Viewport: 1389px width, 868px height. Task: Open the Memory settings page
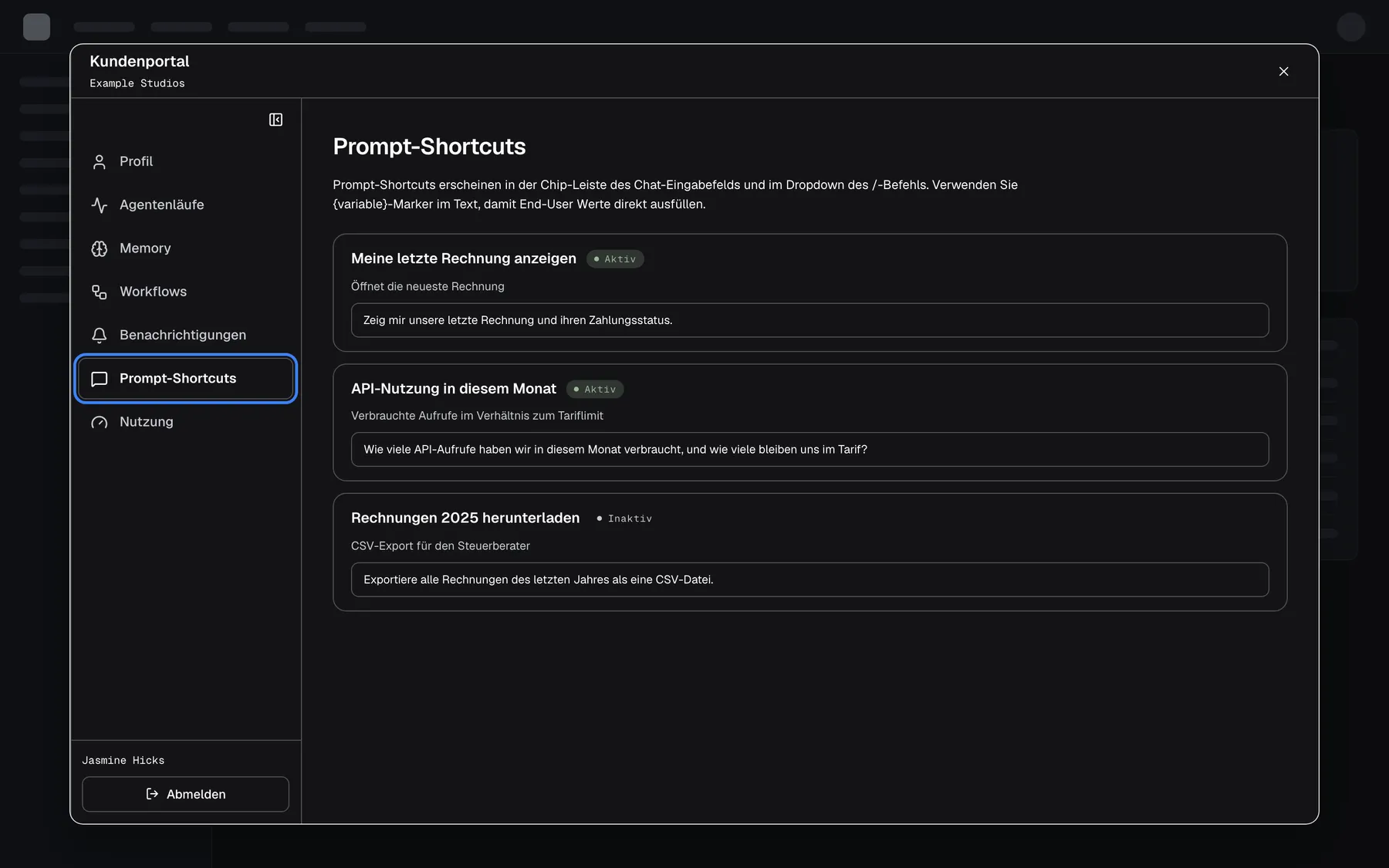click(186, 248)
